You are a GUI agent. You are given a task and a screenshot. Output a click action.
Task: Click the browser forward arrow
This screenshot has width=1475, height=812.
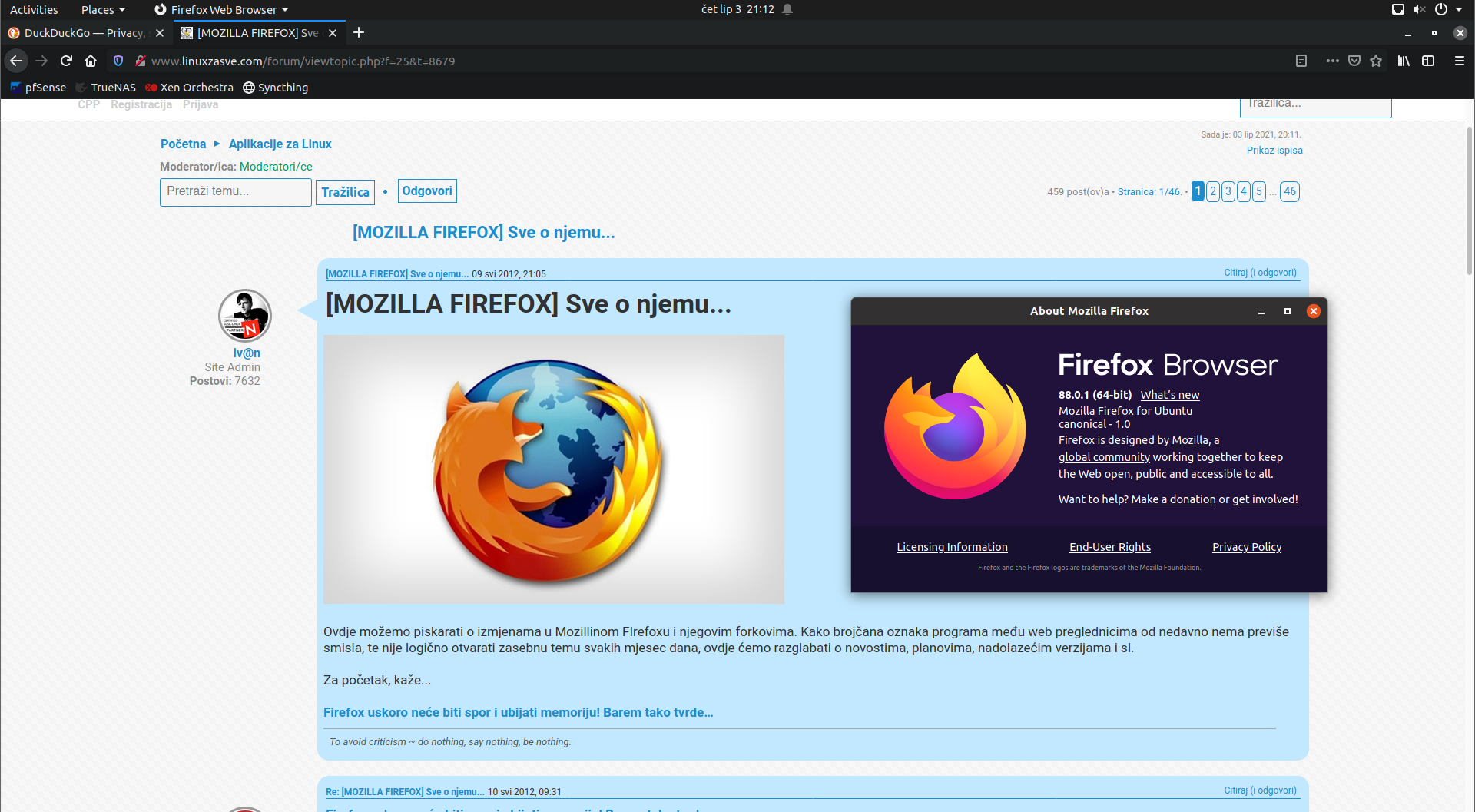click(x=41, y=61)
